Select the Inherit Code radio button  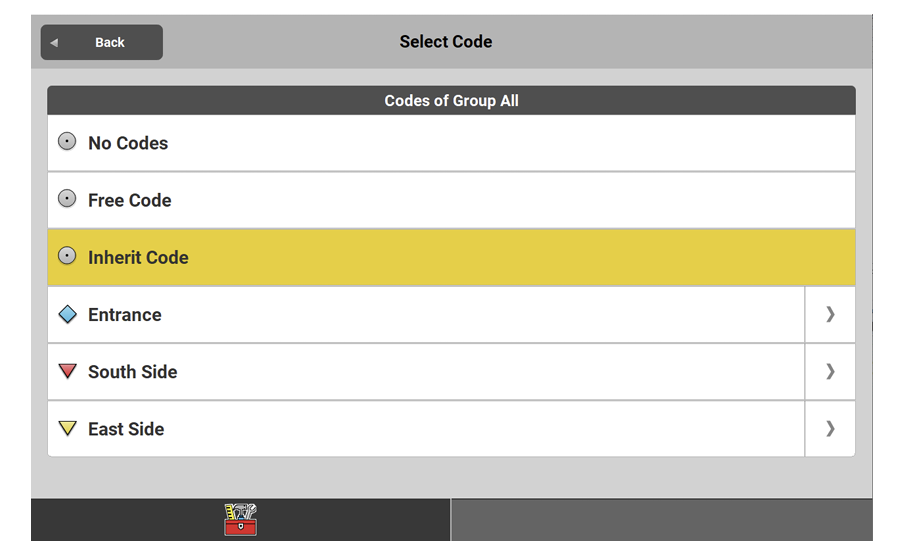coord(68,257)
